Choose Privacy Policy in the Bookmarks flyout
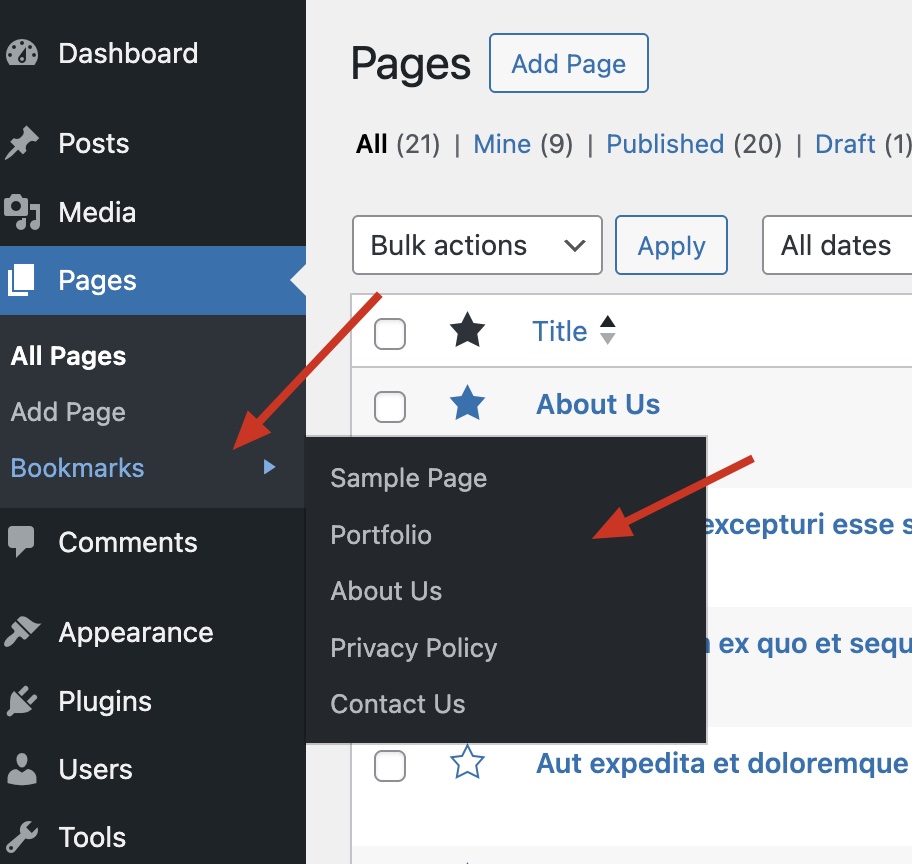Image resolution: width=912 pixels, height=864 pixels. click(413, 648)
